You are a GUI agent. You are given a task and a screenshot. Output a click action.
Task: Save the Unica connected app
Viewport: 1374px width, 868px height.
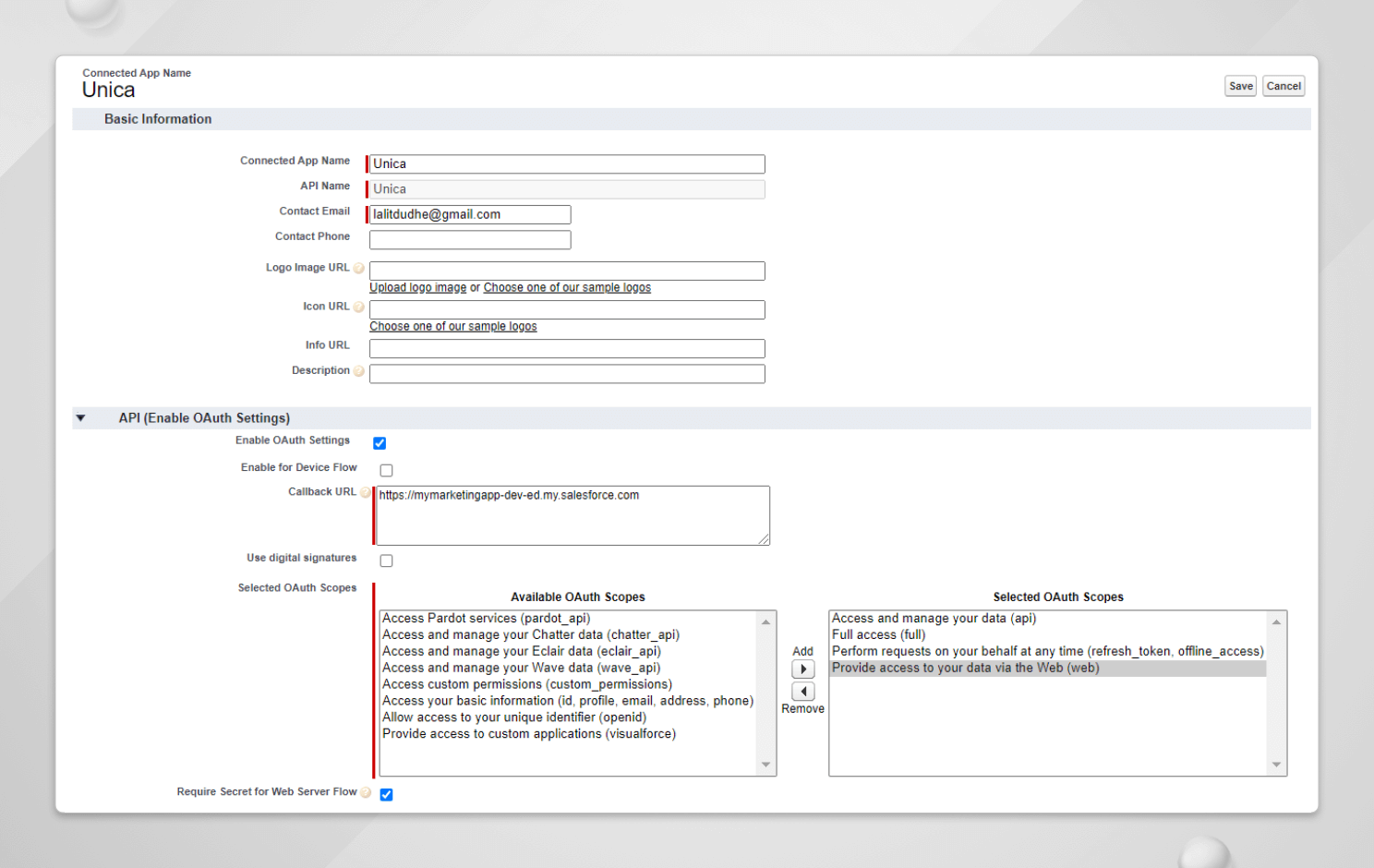[1240, 85]
